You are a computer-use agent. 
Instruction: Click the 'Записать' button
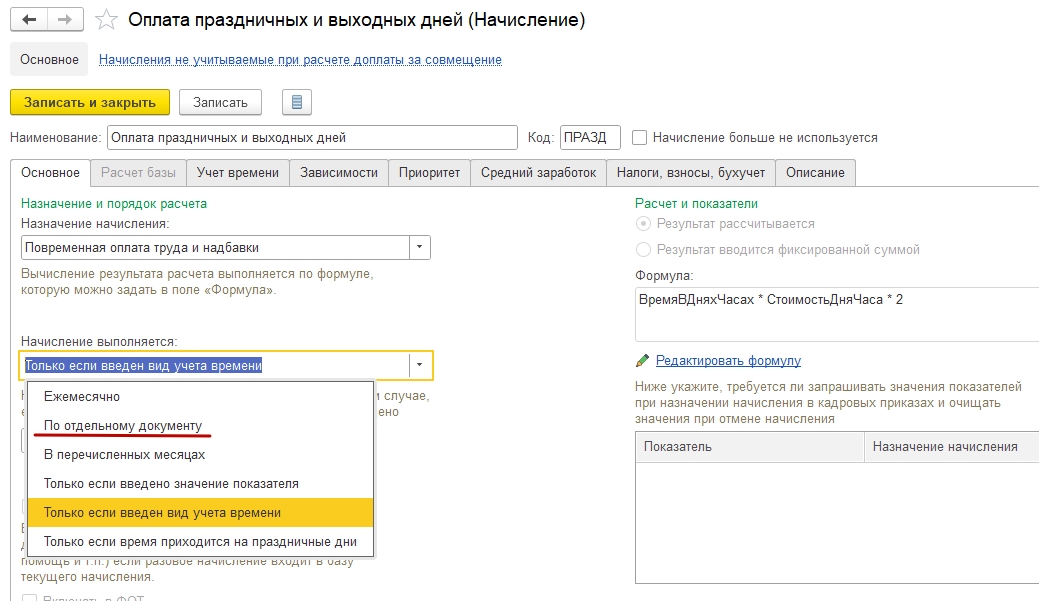220,102
